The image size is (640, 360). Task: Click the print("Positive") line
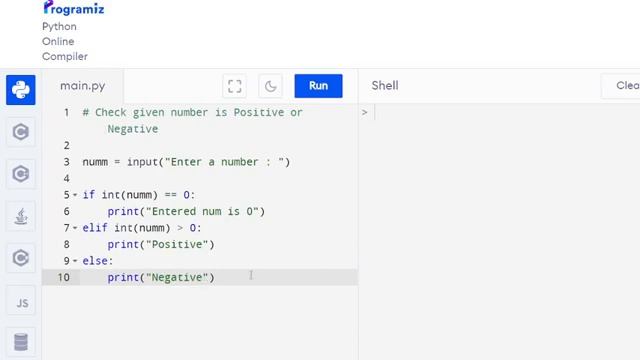[161, 244]
